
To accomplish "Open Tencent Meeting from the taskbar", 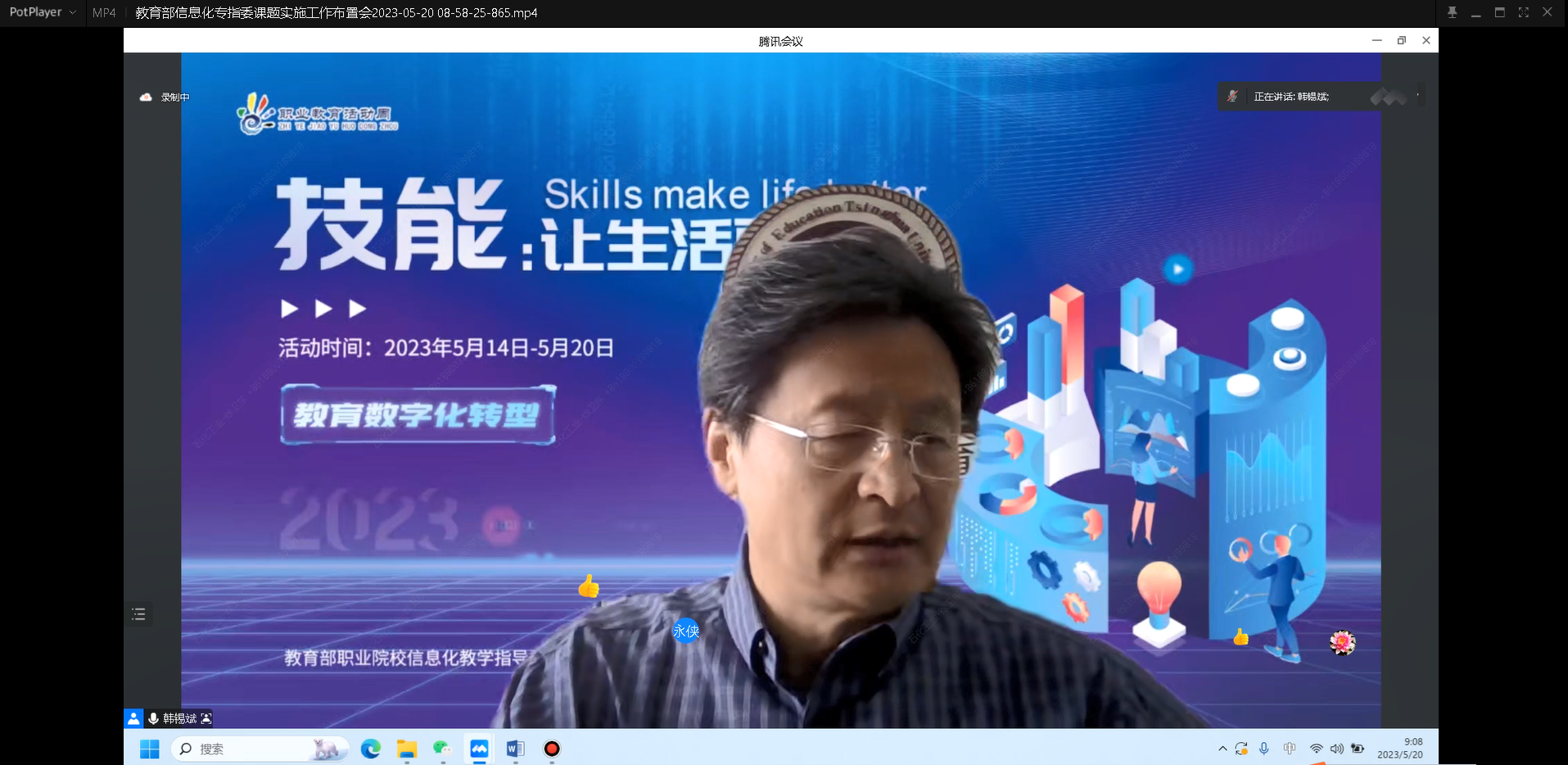I will click(x=479, y=749).
